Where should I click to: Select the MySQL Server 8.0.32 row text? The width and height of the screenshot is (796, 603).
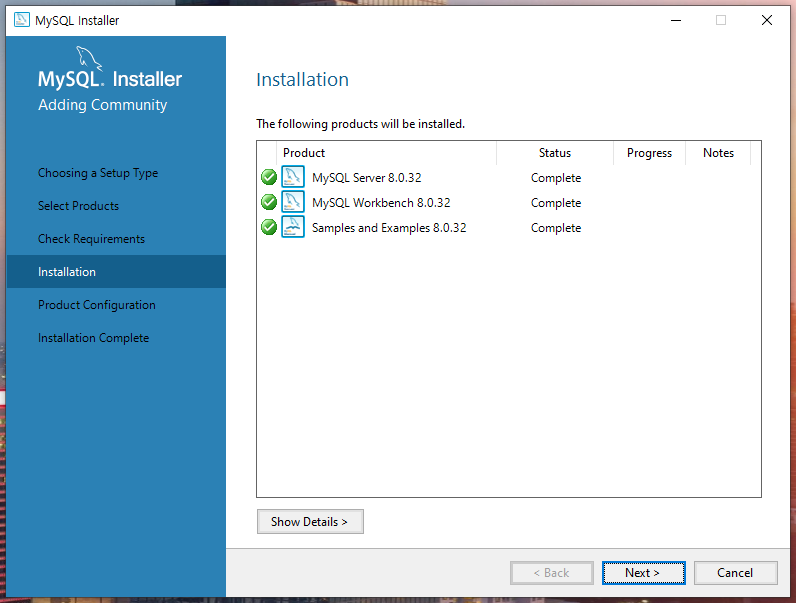367,178
